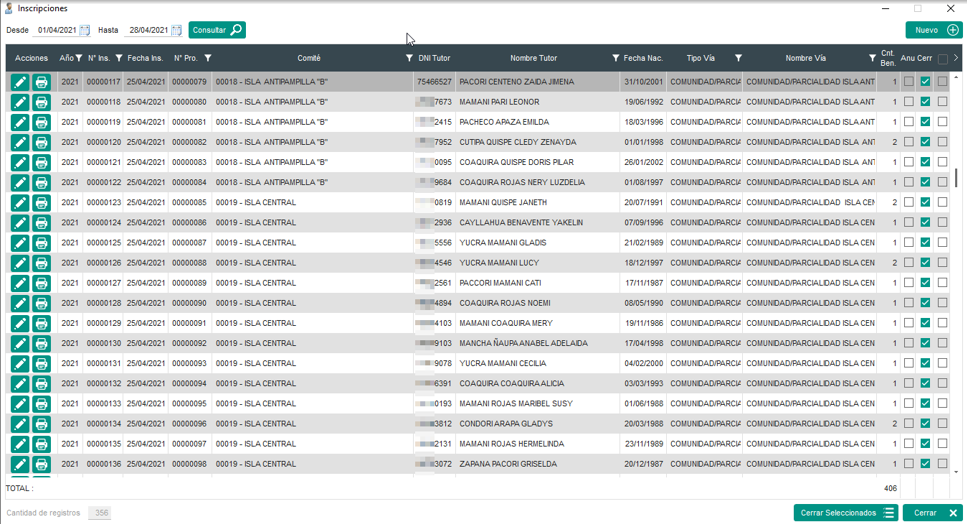This screenshot has height=524, width=967.
Task: Open the Desde date calendar picker
Action: (x=85, y=31)
